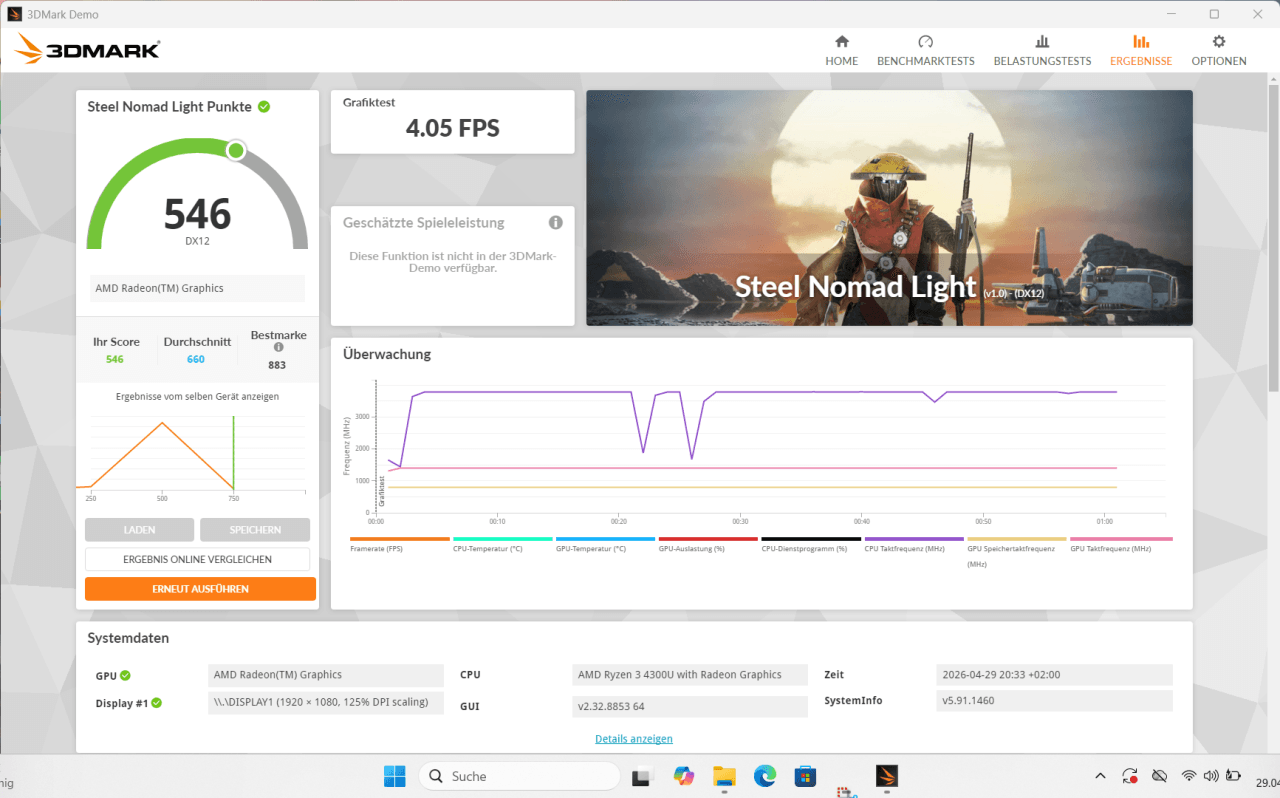Click the Steel Nomad Light banner image

coord(889,207)
